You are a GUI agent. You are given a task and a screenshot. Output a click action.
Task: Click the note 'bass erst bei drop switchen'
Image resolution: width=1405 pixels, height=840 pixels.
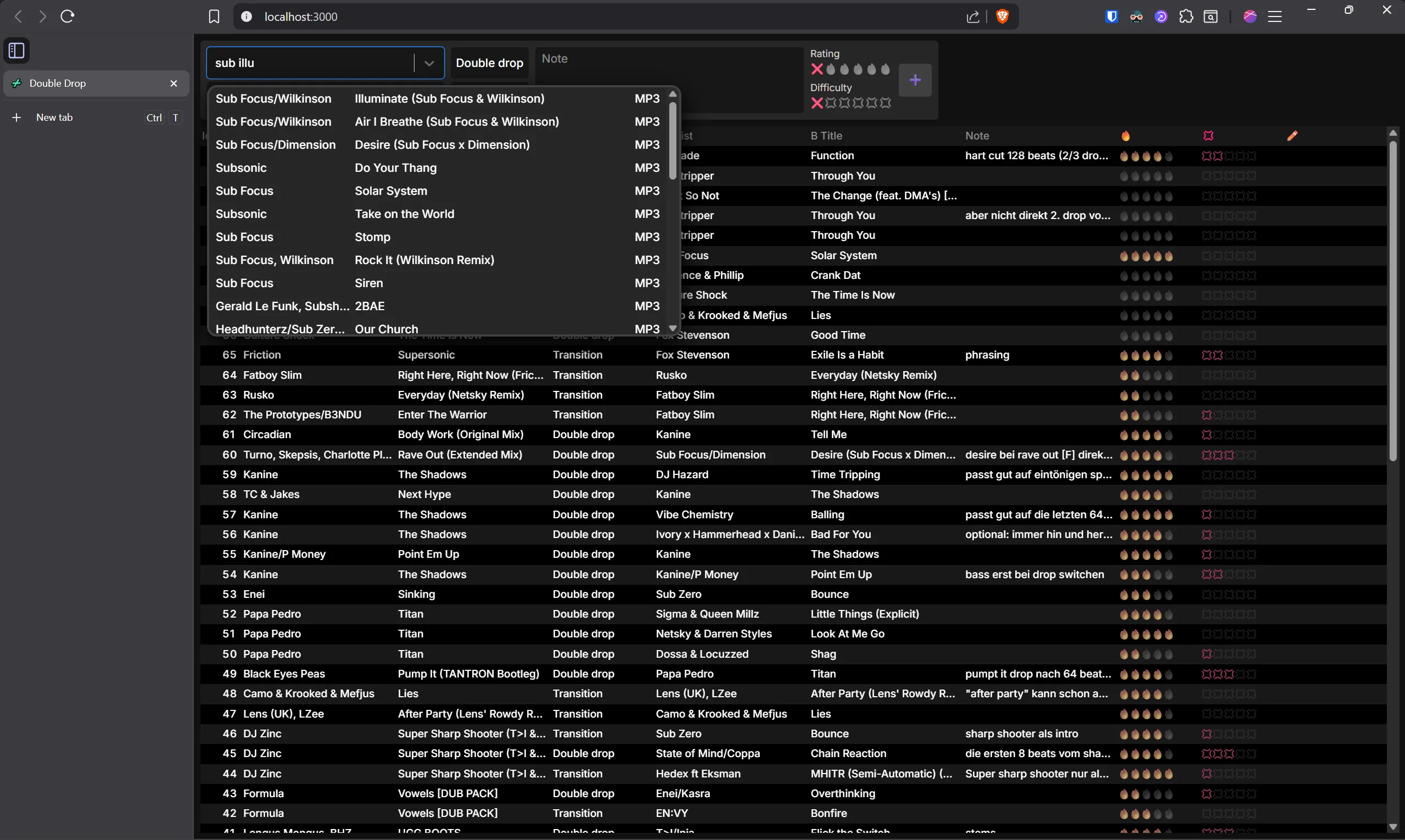(x=1034, y=574)
